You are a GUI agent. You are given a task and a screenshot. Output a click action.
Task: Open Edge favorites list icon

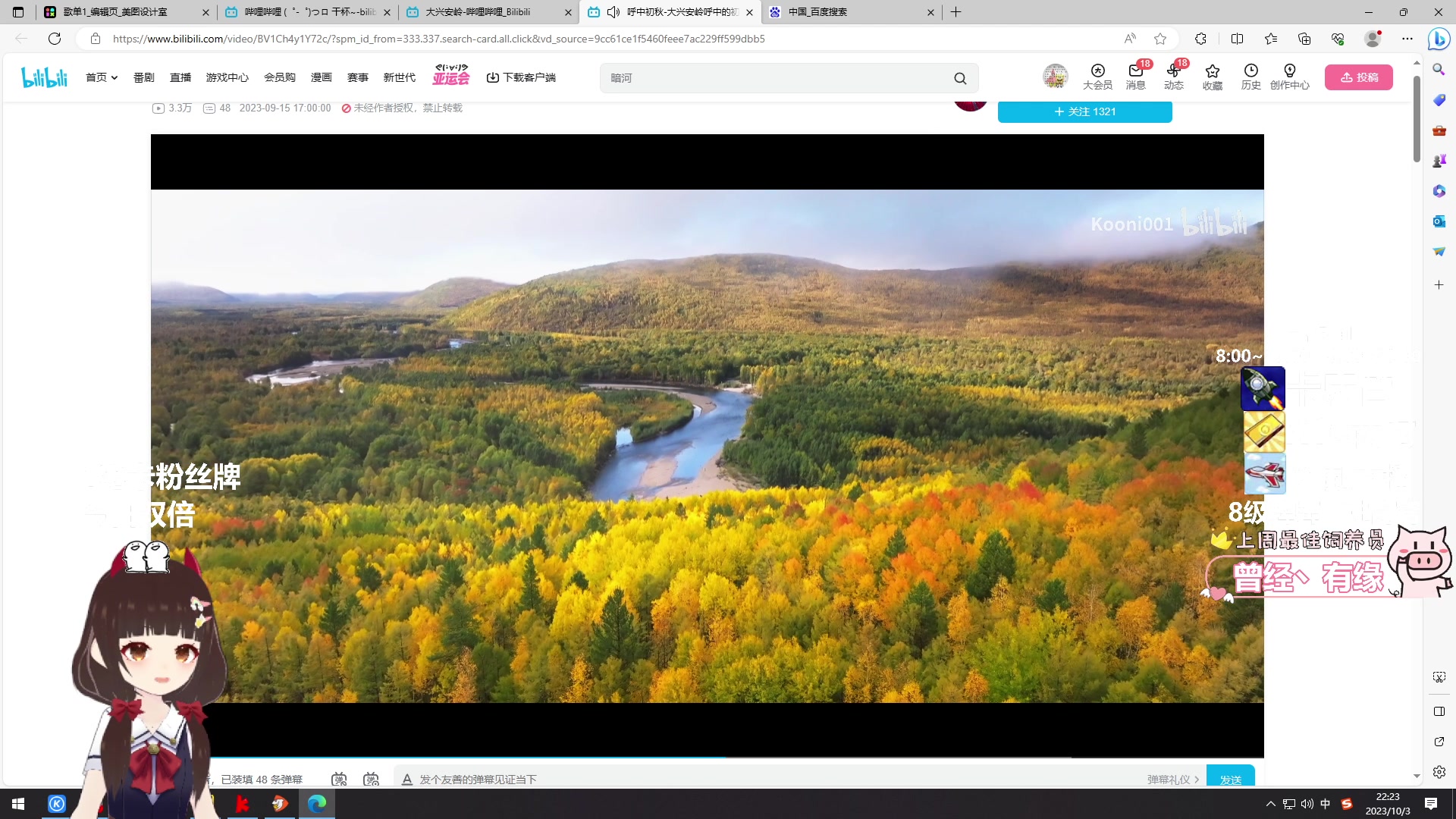(1271, 39)
